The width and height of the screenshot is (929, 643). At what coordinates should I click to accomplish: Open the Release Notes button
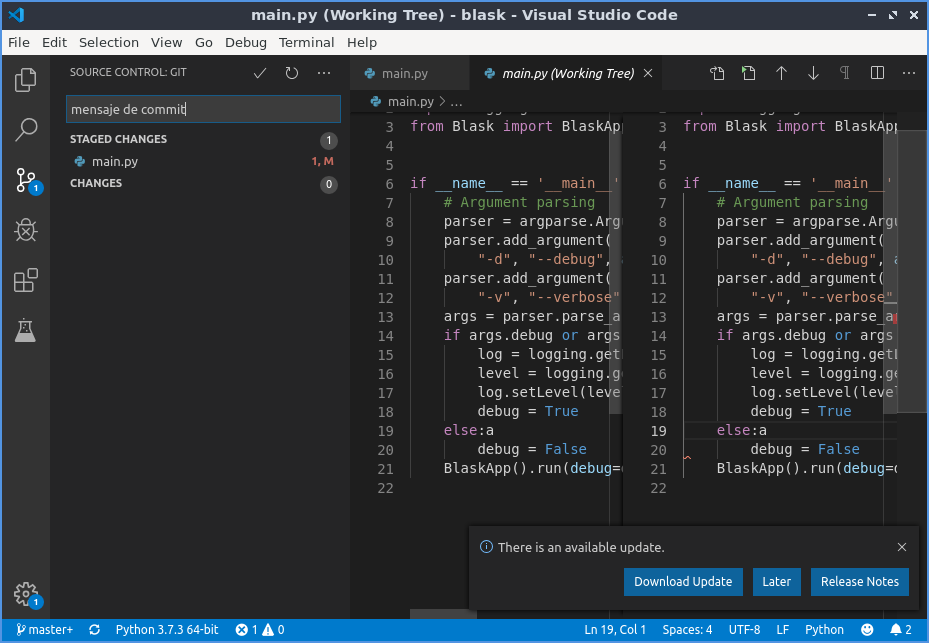pyautogui.click(x=859, y=581)
